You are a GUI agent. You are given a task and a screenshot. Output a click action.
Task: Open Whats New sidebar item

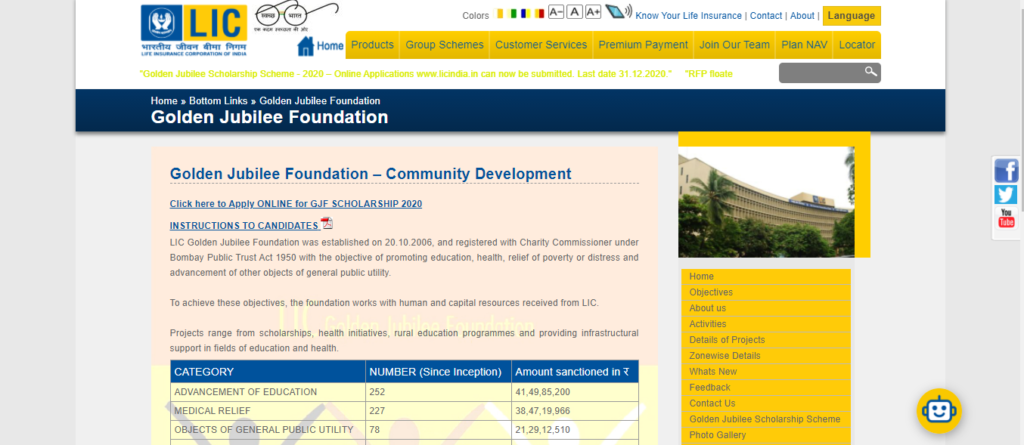point(766,371)
